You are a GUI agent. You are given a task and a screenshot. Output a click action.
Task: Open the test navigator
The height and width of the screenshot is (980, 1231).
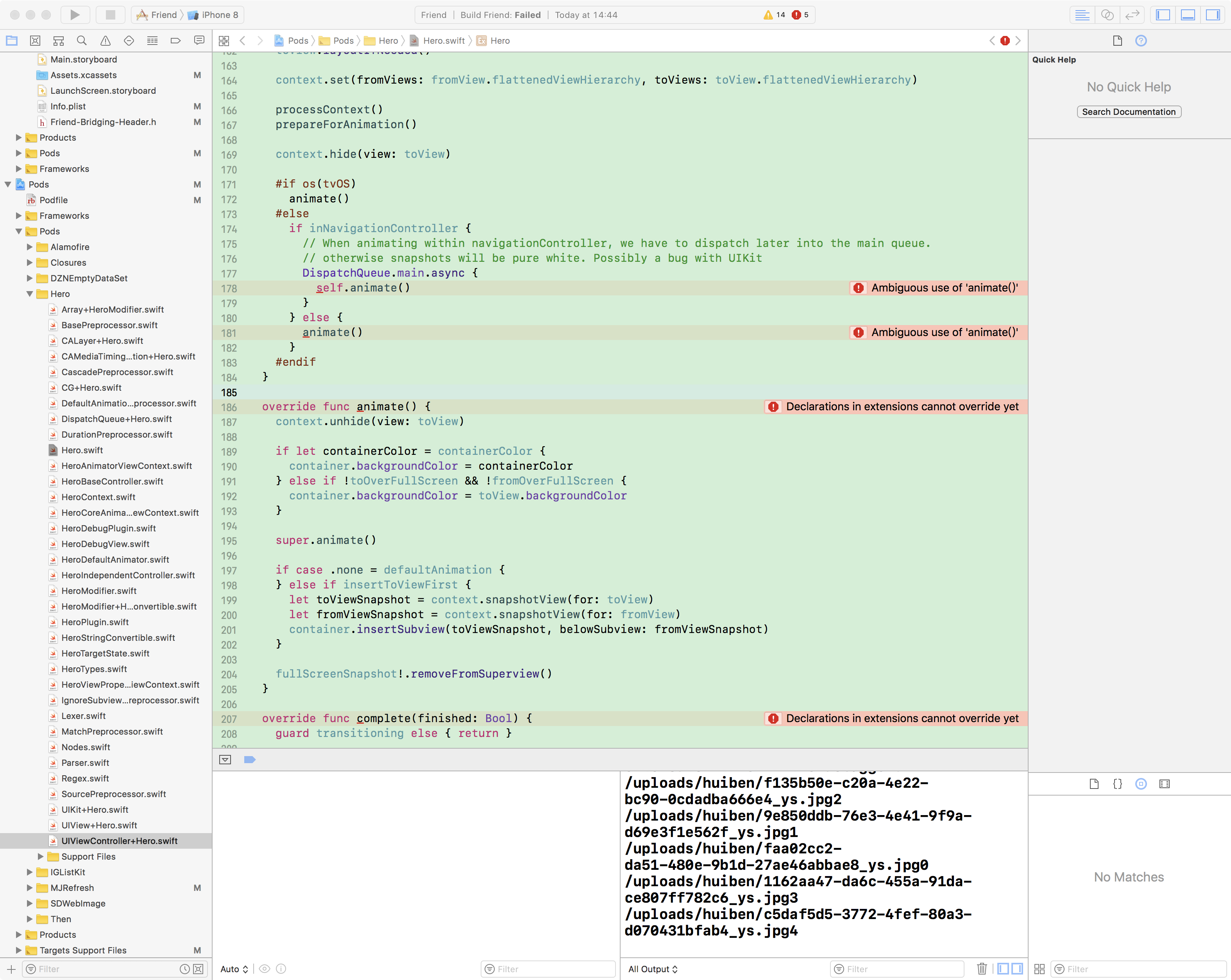coord(129,41)
